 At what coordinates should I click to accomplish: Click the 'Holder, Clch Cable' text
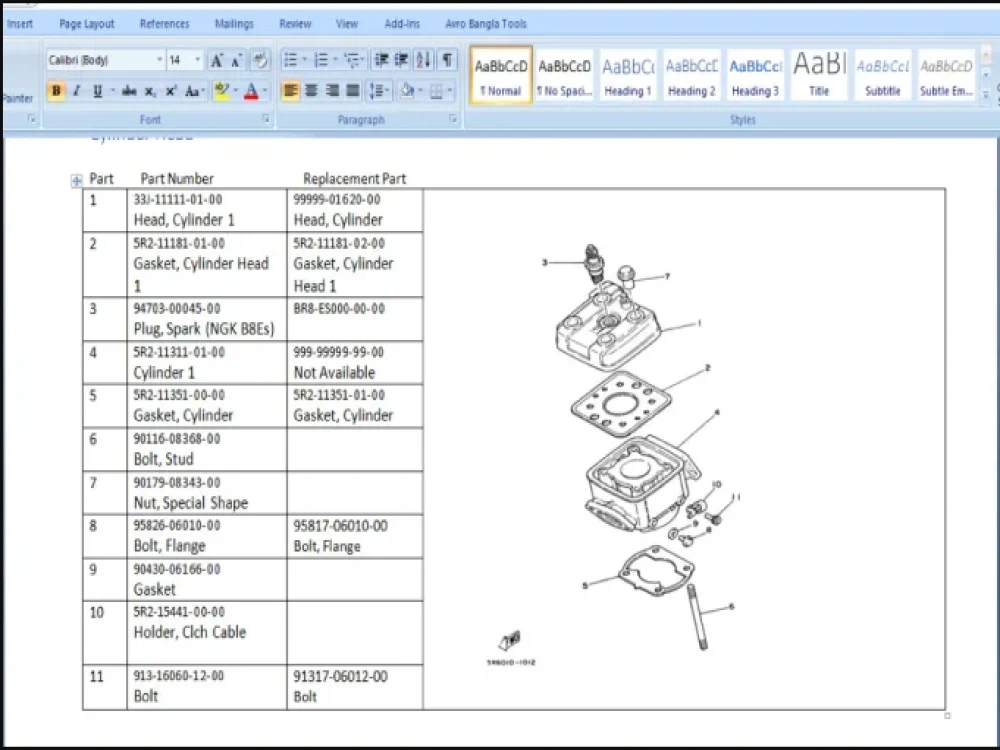point(190,632)
